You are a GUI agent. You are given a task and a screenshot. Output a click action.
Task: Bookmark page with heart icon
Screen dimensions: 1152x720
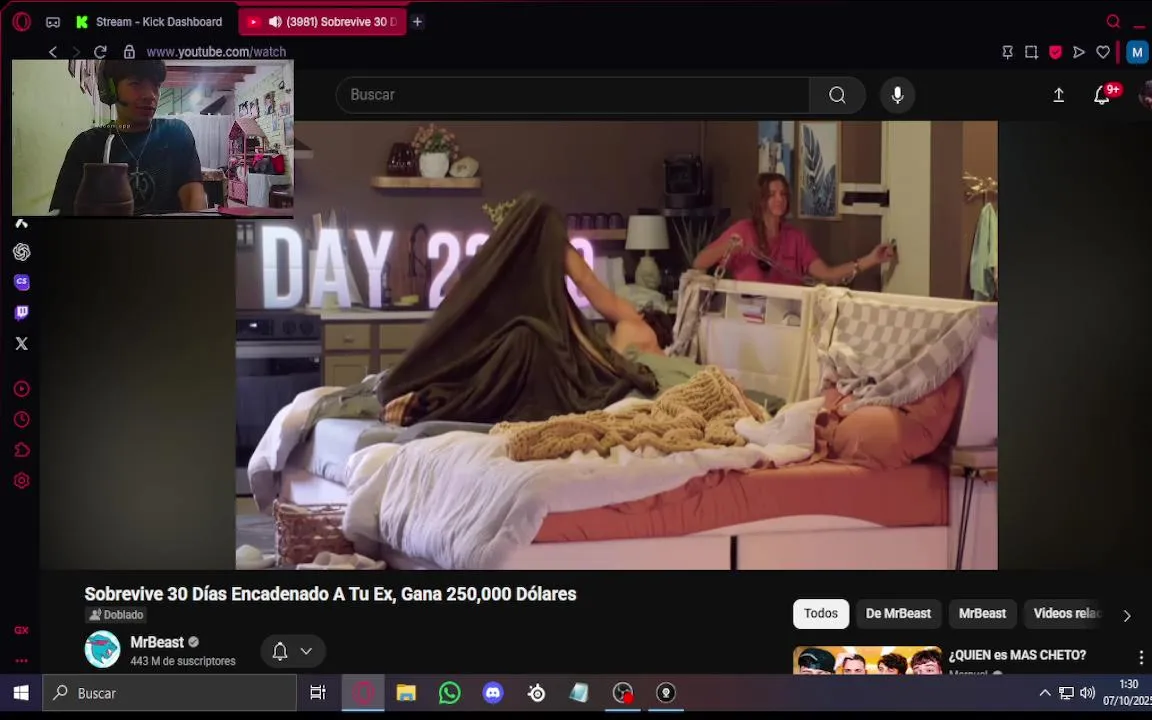(1103, 52)
